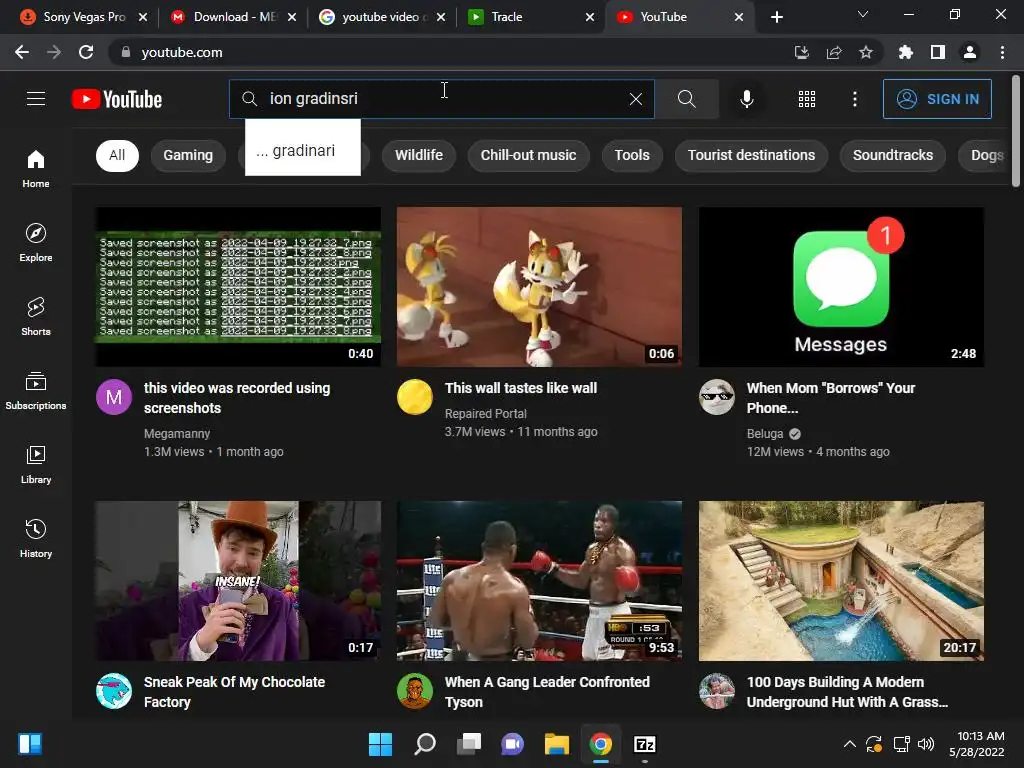Select the Tourist destinations chip
Viewport: 1024px width, 768px height.
pyautogui.click(x=751, y=155)
